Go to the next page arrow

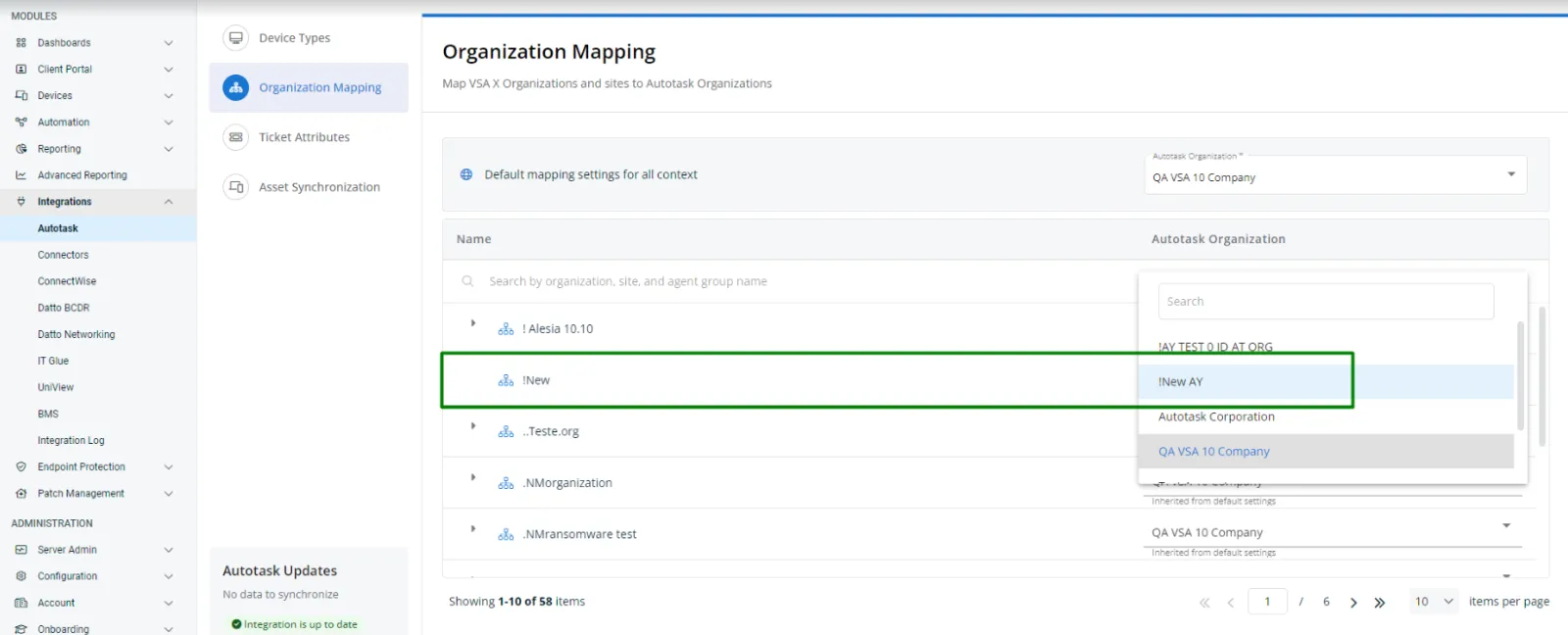1353,603
